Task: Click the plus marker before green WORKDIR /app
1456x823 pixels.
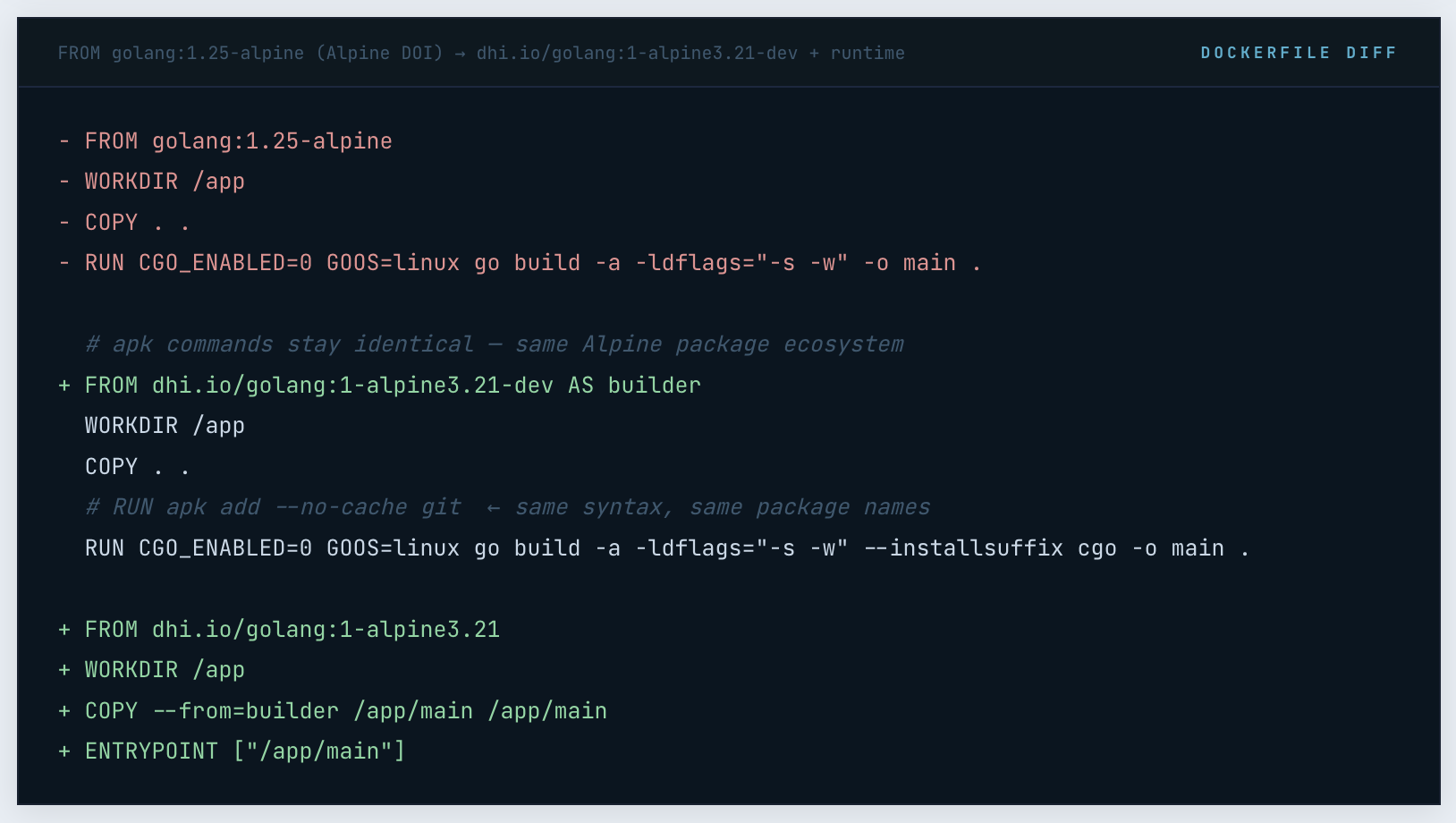Action: [64, 670]
